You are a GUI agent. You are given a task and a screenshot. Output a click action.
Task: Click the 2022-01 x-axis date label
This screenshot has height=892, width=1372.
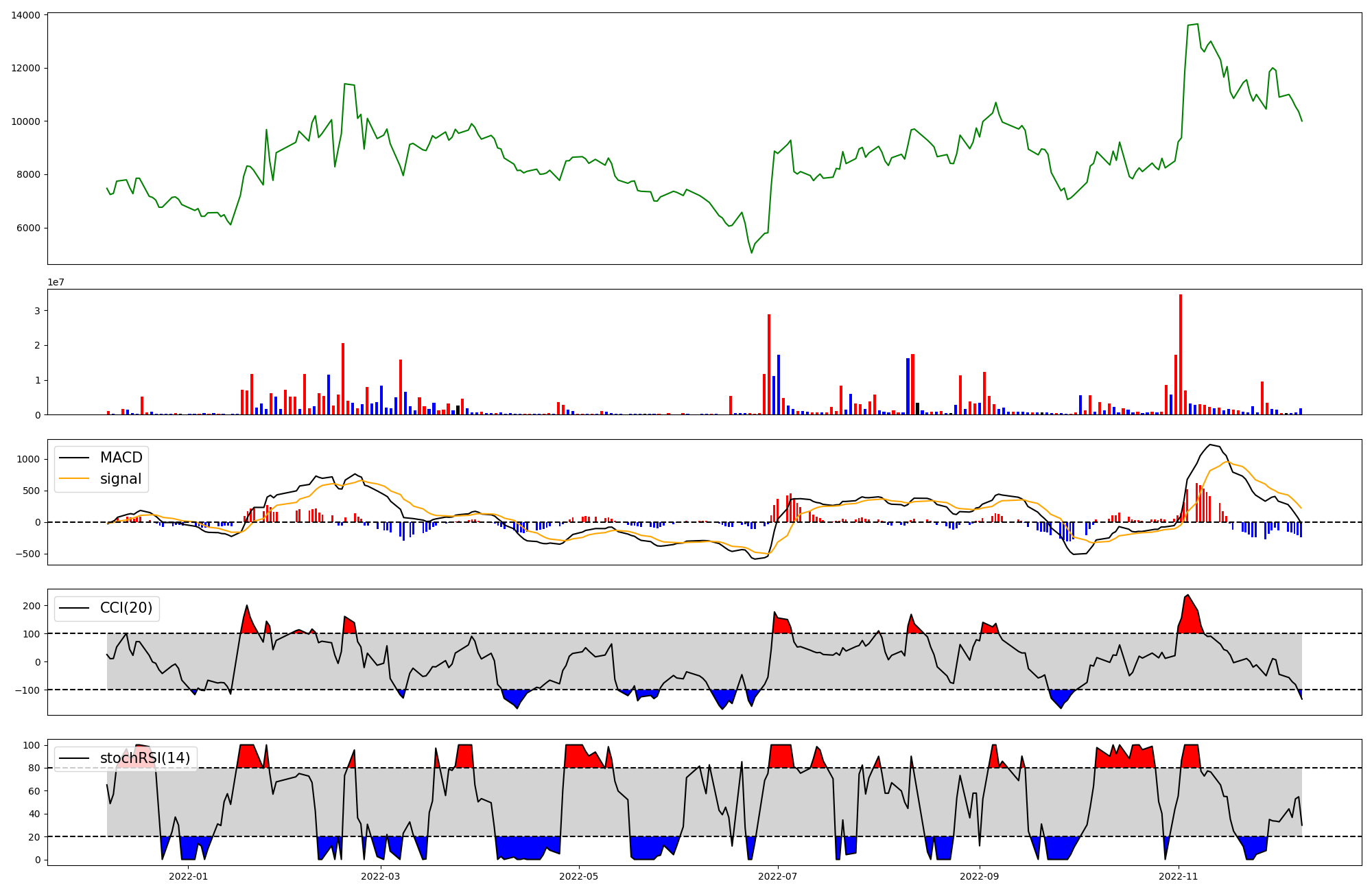pyautogui.click(x=188, y=876)
